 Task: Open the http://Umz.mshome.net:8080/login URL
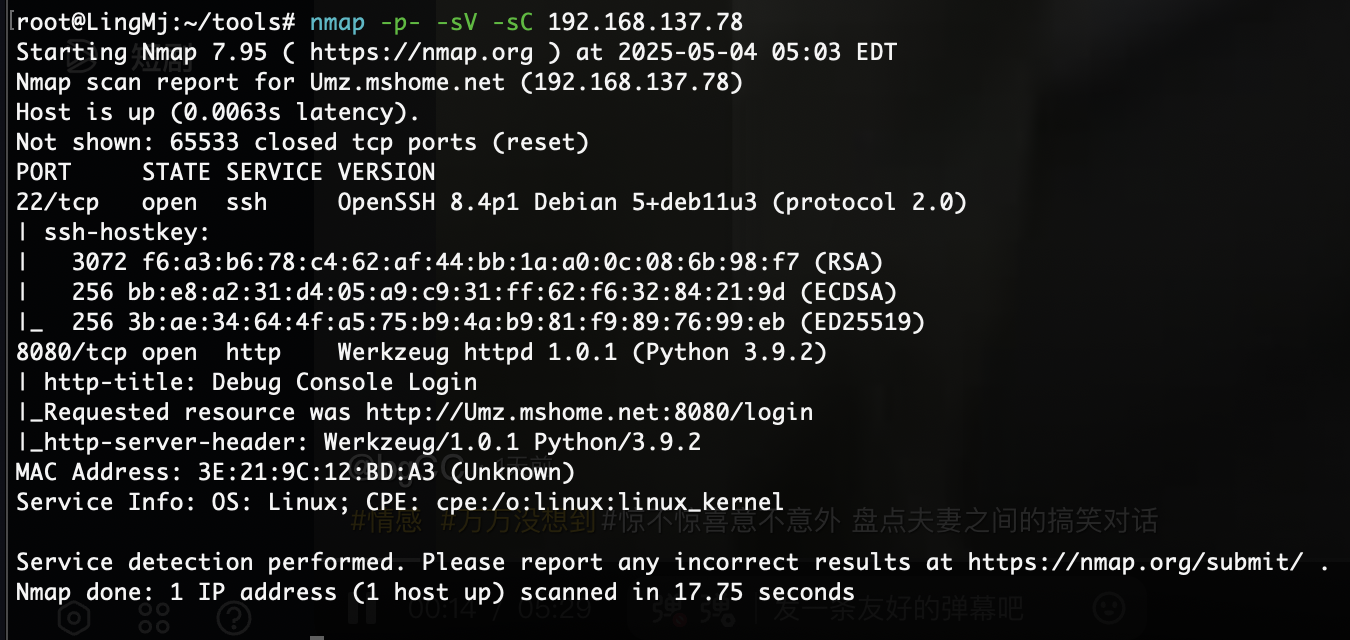point(589,412)
